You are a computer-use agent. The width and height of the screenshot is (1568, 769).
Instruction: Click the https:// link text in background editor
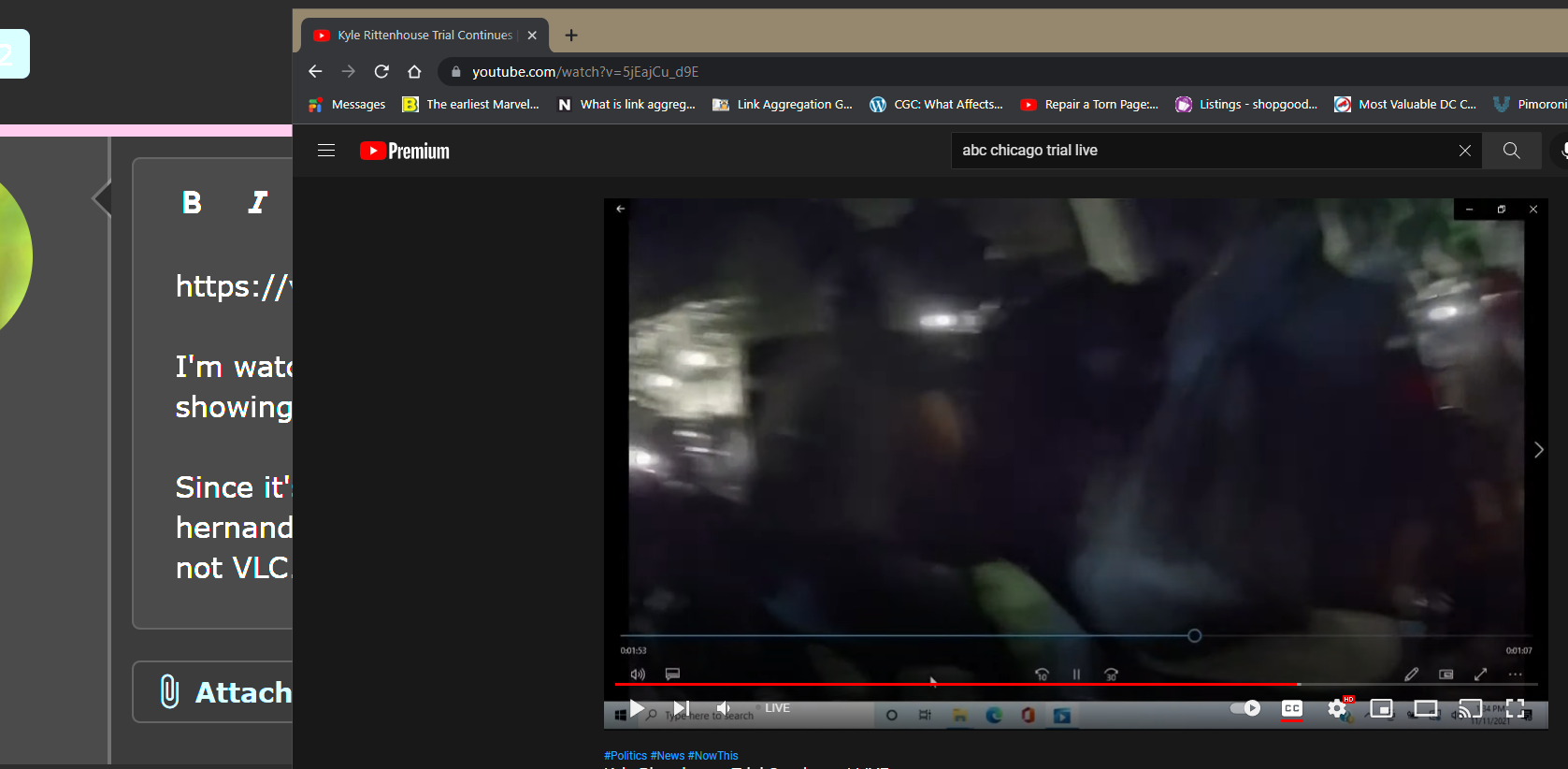[x=234, y=286]
